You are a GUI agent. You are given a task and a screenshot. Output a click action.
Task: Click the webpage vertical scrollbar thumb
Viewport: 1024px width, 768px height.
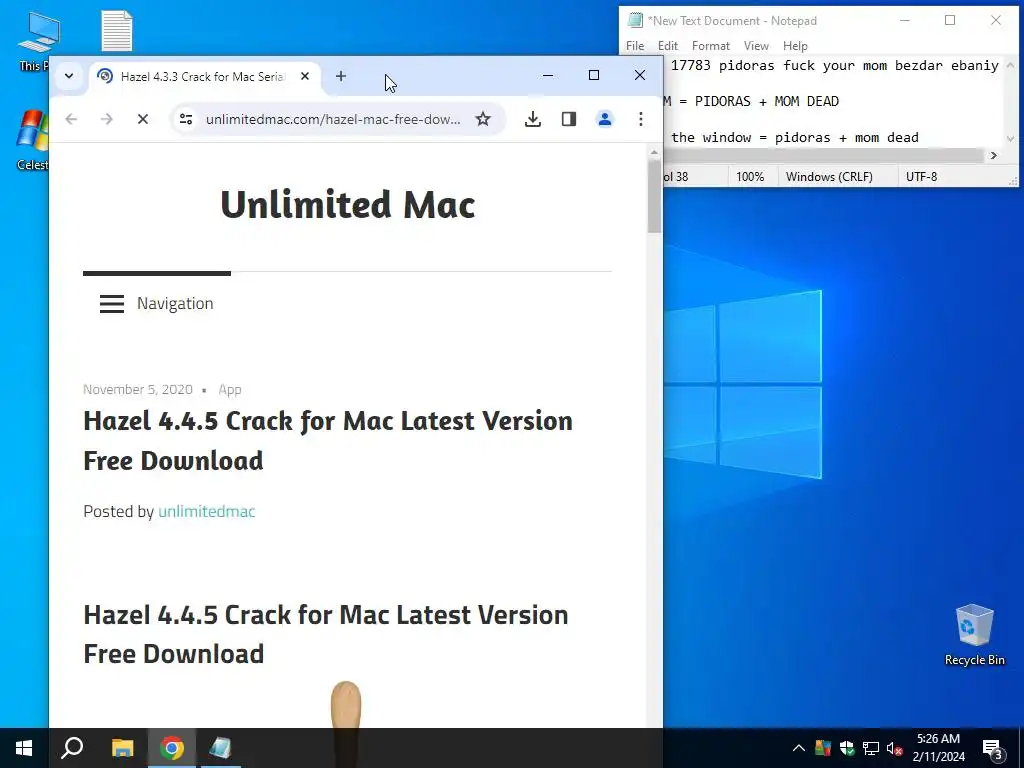coord(654,195)
